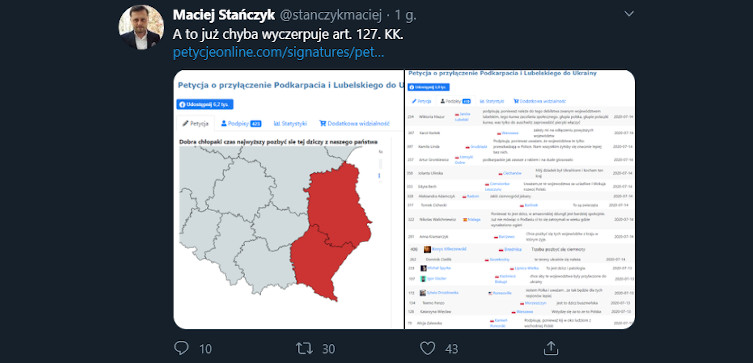Click the retweet count 30
Viewport: 753px width, 363px height.
[328, 349]
